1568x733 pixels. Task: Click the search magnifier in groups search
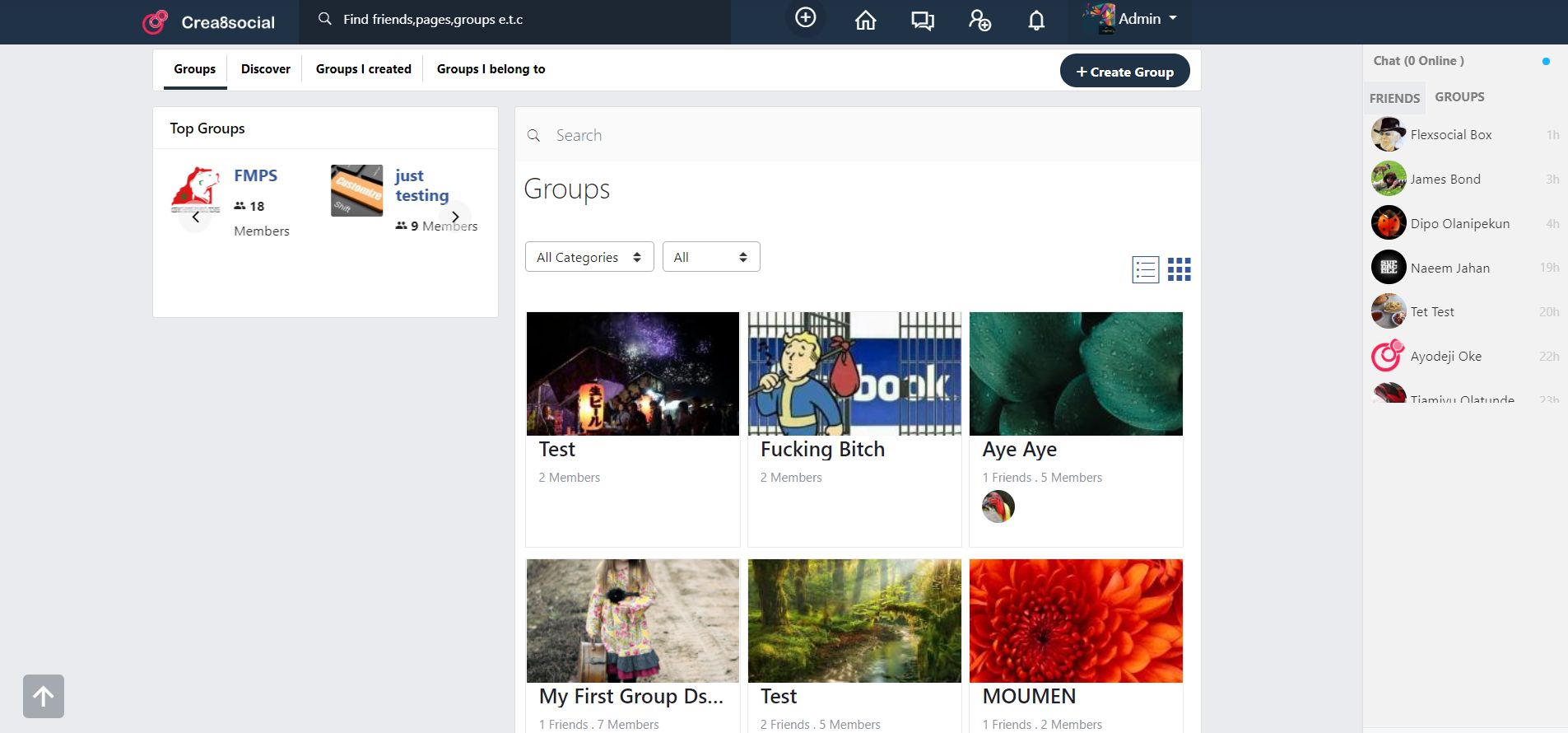point(533,135)
